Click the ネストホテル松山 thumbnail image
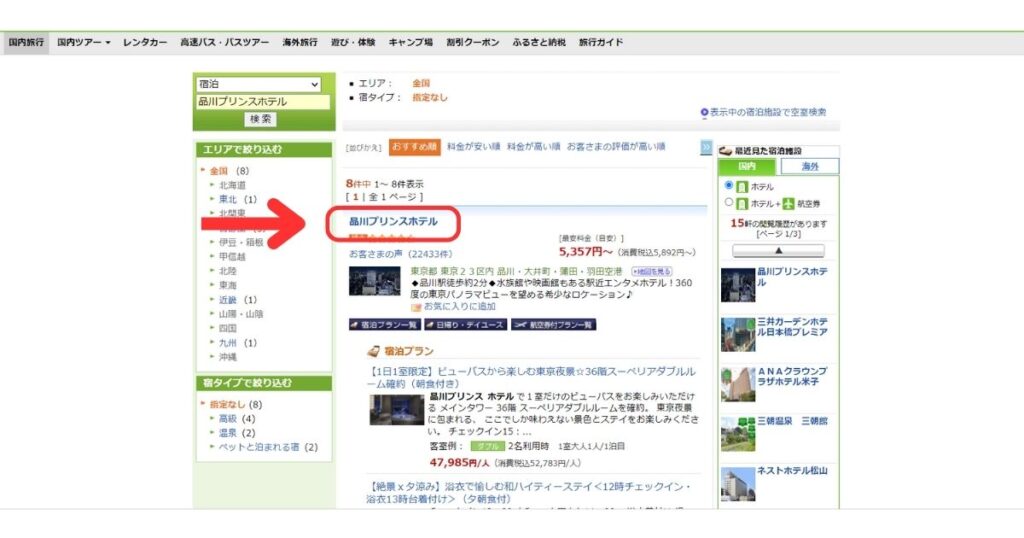Screen dimensions: 1024x538 [738, 484]
